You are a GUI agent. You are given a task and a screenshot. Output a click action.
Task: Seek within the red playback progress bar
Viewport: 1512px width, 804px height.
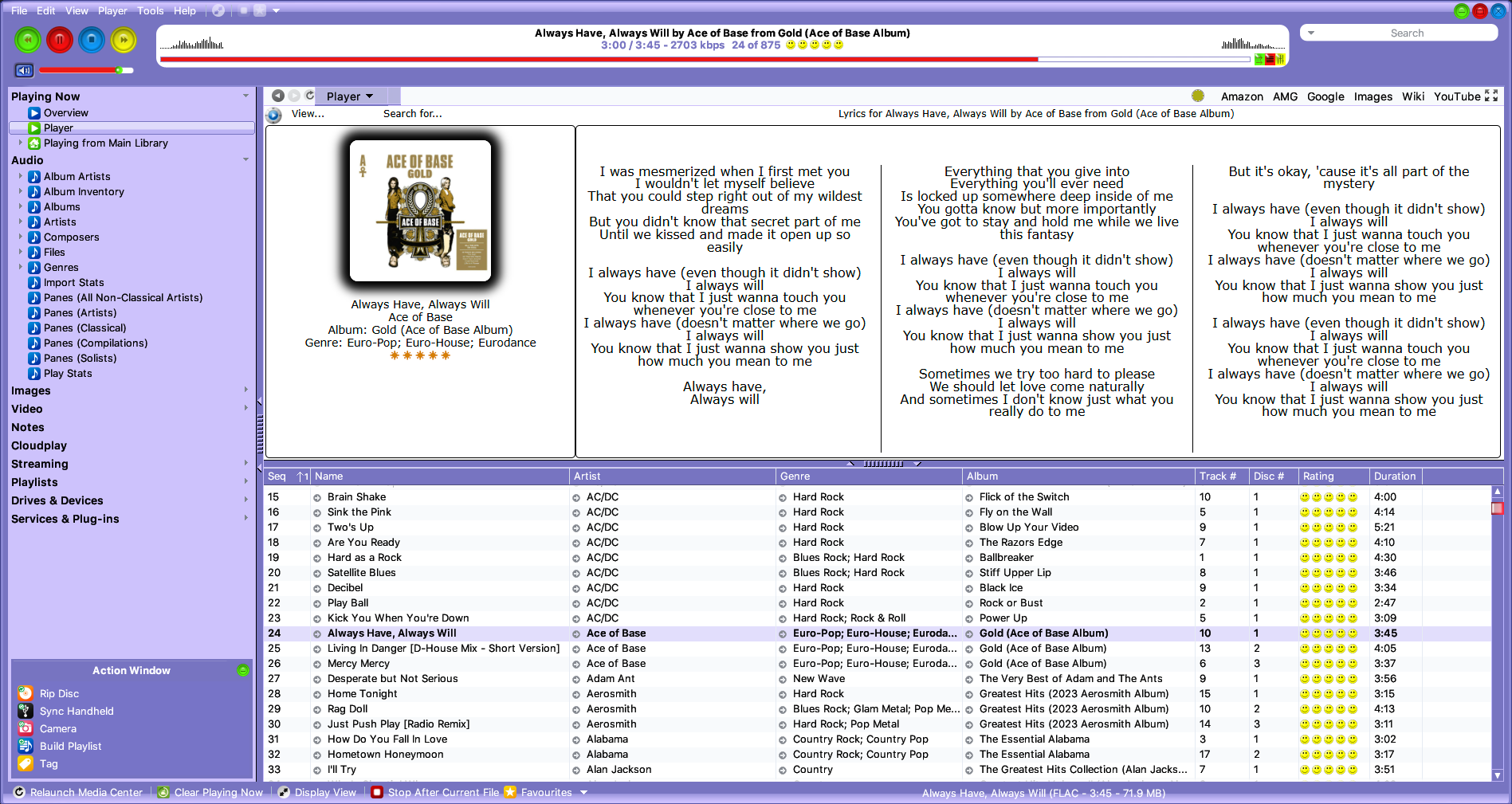pyautogui.click(x=705, y=59)
